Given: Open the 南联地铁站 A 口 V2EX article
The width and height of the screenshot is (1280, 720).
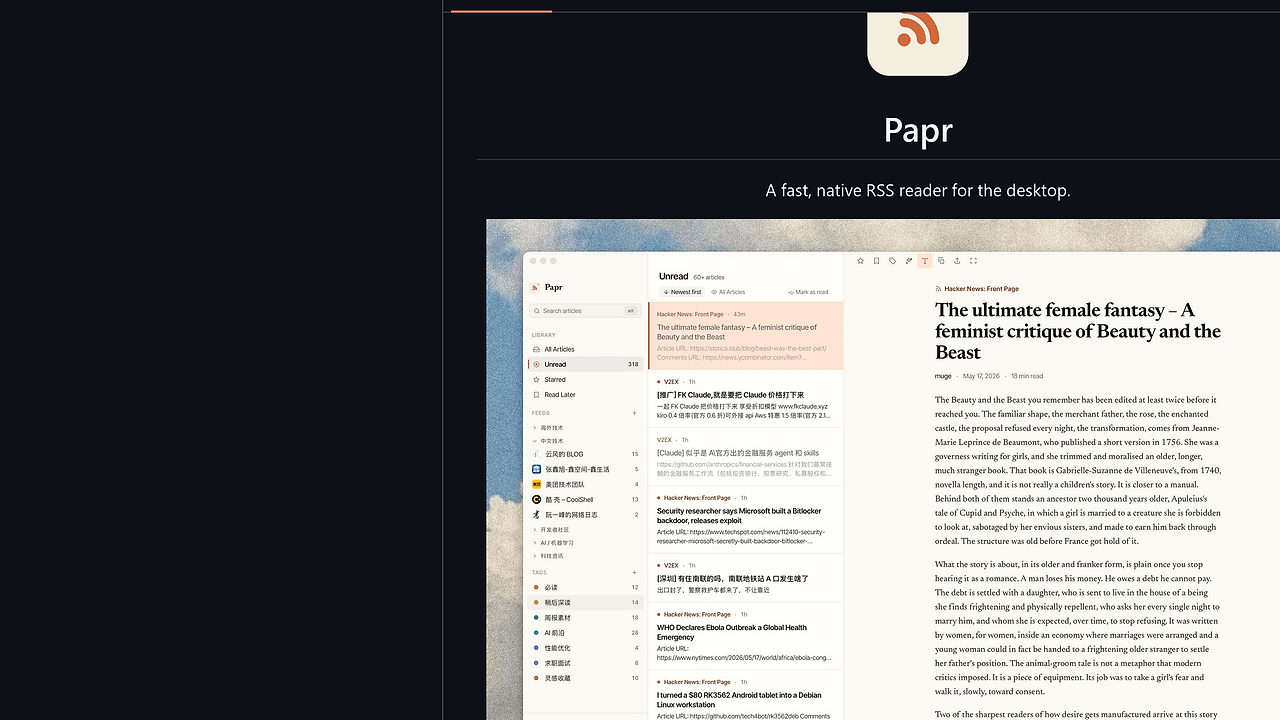Looking at the screenshot, I should click(746, 578).
